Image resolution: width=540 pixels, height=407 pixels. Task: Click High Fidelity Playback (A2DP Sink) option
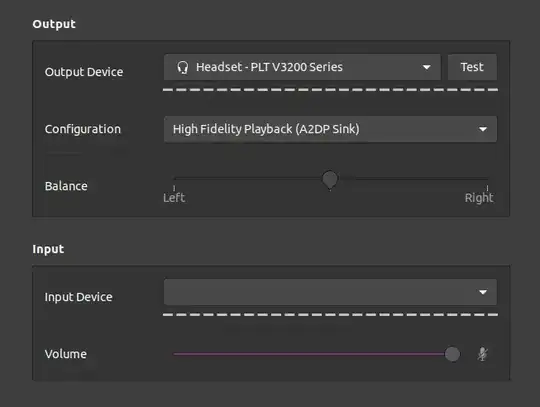click(266, 129)
